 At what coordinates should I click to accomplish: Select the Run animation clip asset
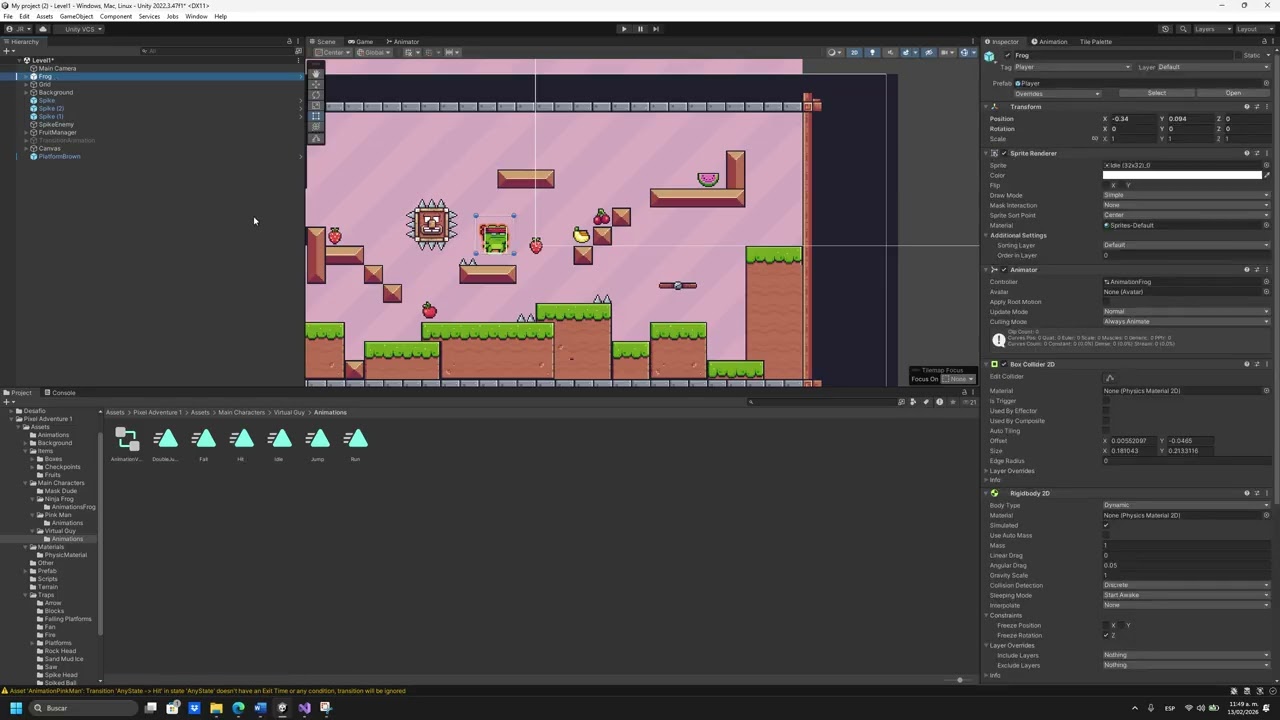(x=355, y=445)
